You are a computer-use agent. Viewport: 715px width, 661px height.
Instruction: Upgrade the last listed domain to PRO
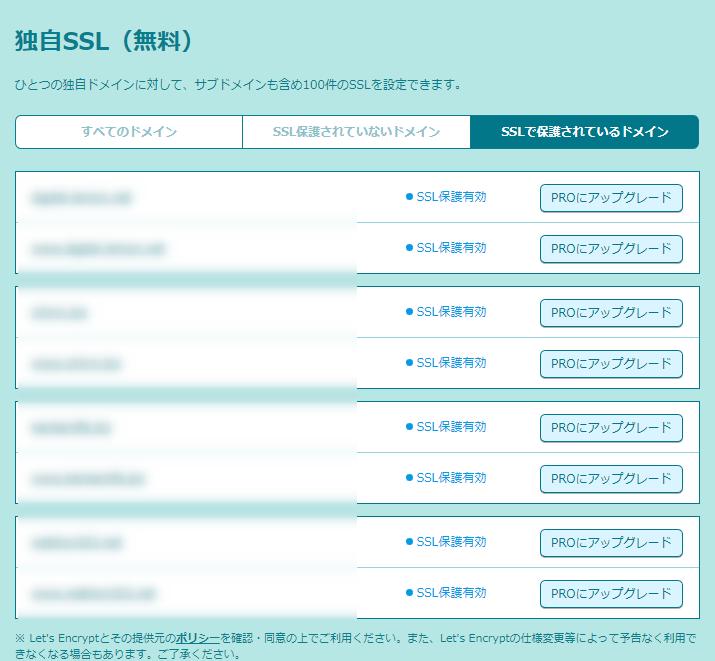click(x=611, y=593)
